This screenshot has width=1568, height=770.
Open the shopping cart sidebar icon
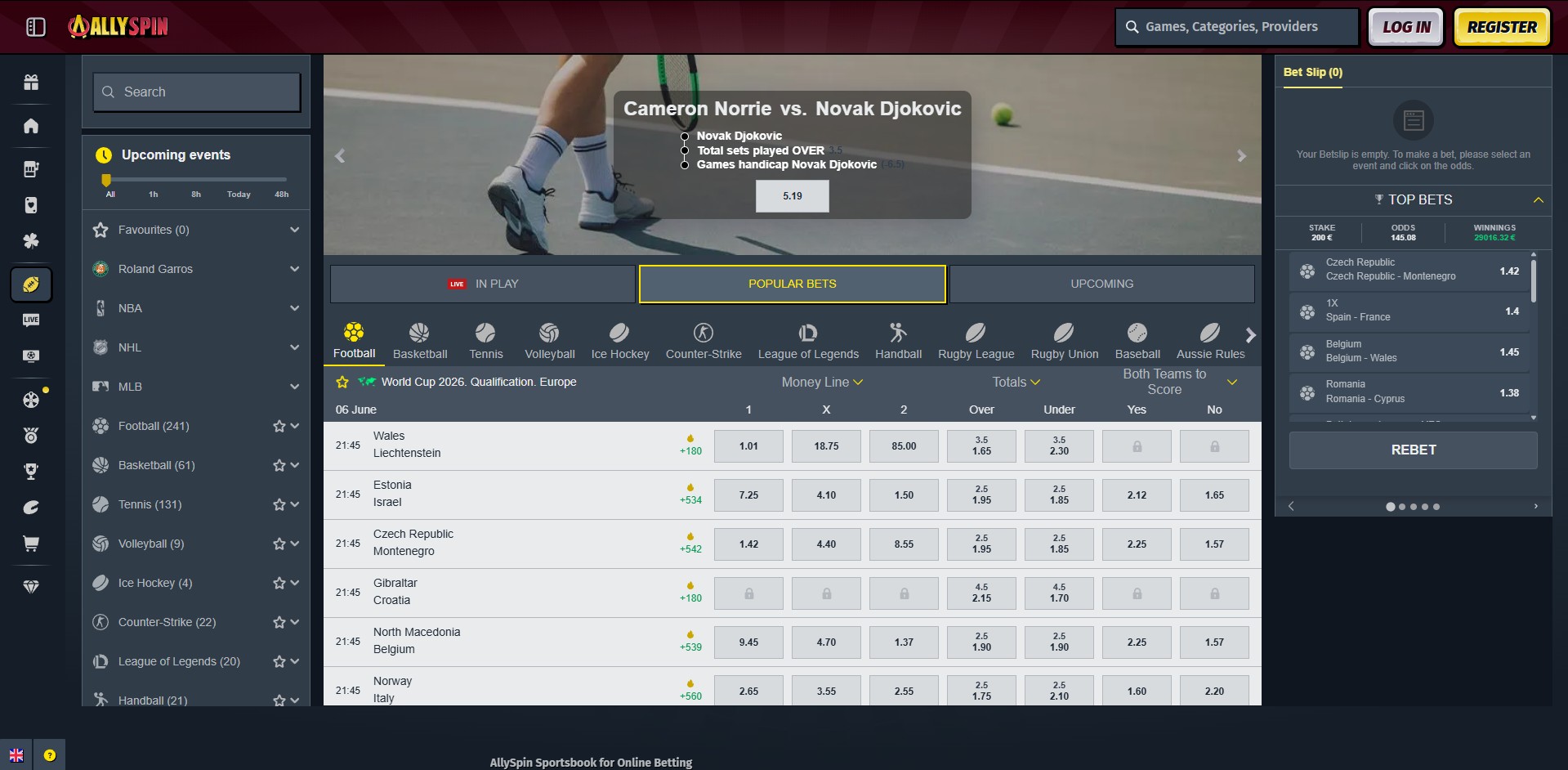(x=31, y=544)
